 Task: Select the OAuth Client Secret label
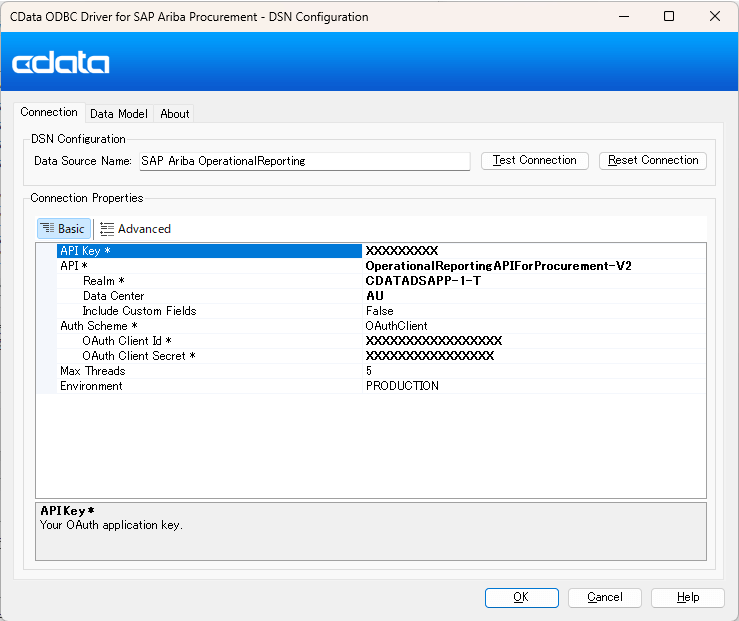point(139,356)
